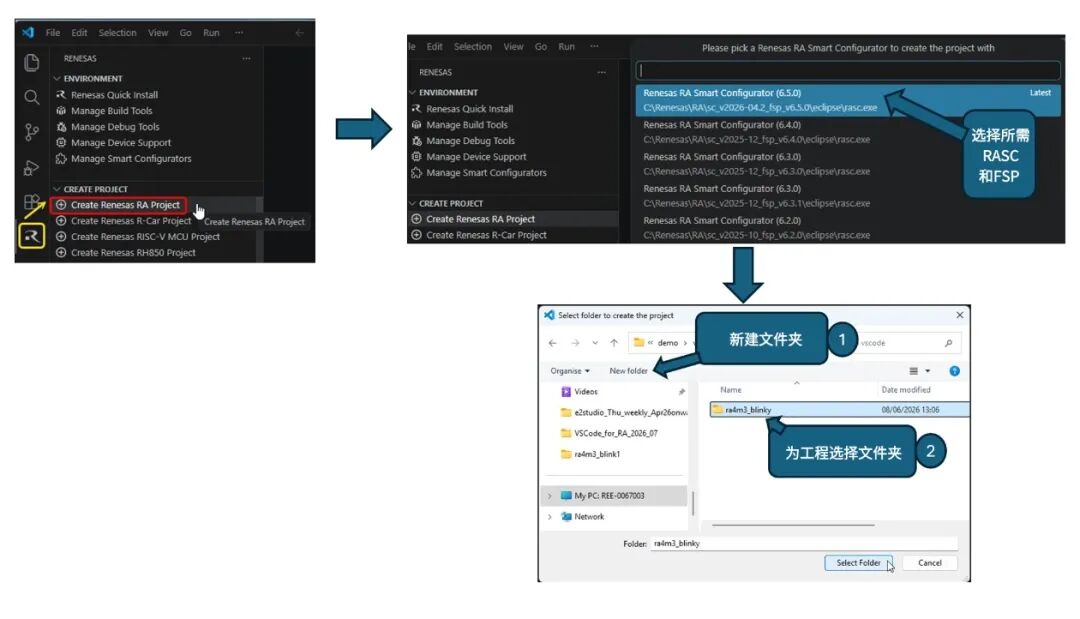
Task: Expand the My PC node in the folder dialog
Action: pyautogui.click(x=550, y=496)
